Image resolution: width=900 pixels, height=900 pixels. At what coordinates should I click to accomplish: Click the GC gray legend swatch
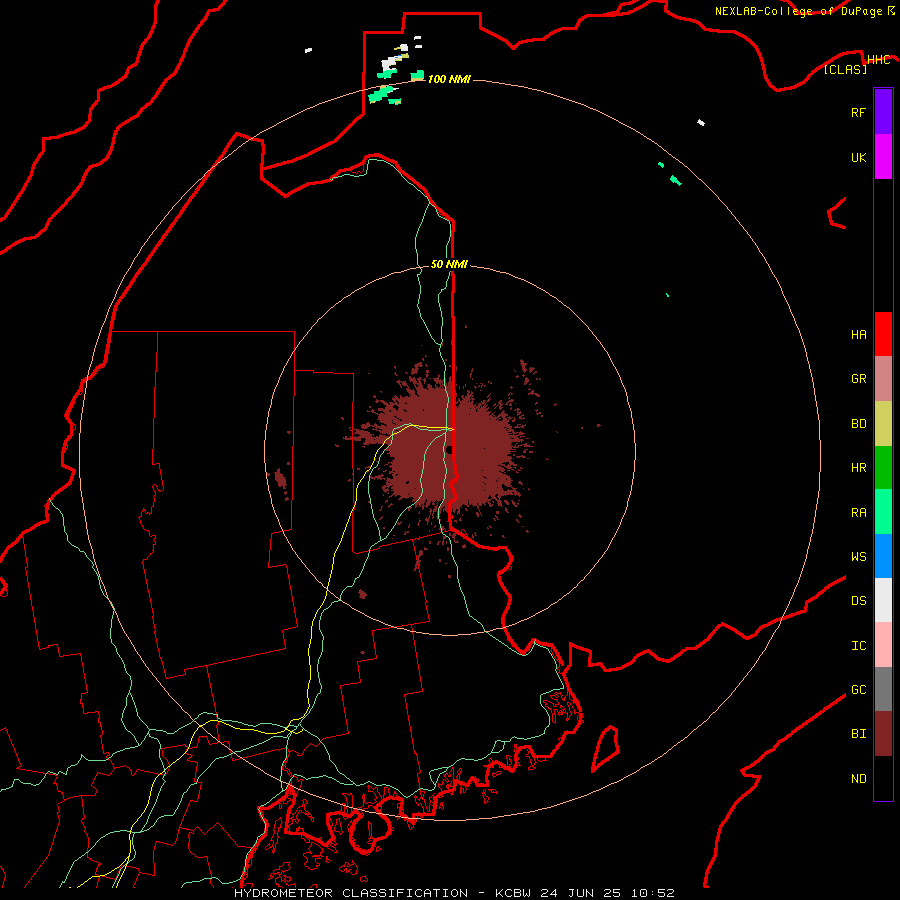click(x=883, y=689)
